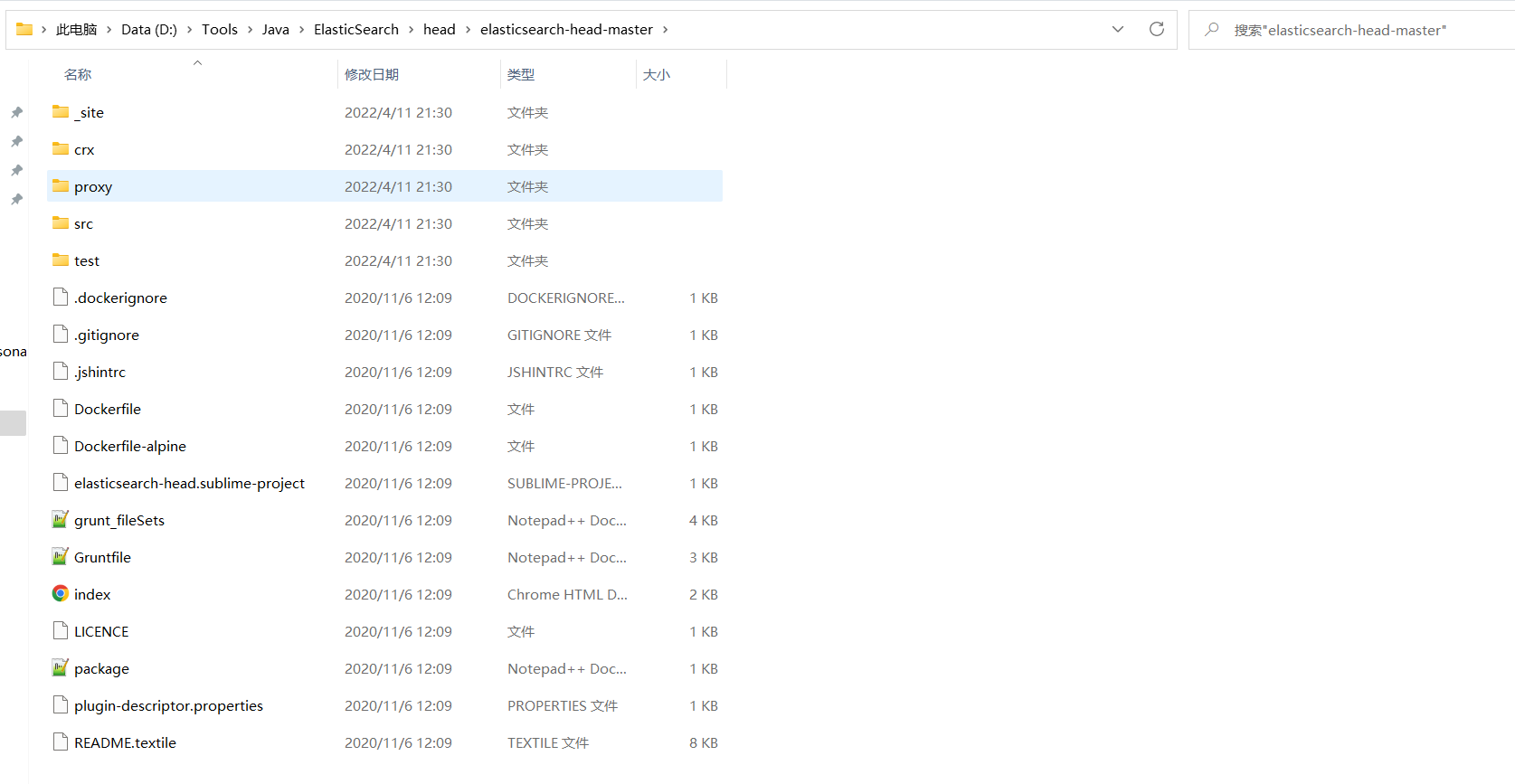Image resolution: width=1515 pixels, height=784 pixels.
Task: Select the Gruntfile file name
Action: click(x=102, y=557)
